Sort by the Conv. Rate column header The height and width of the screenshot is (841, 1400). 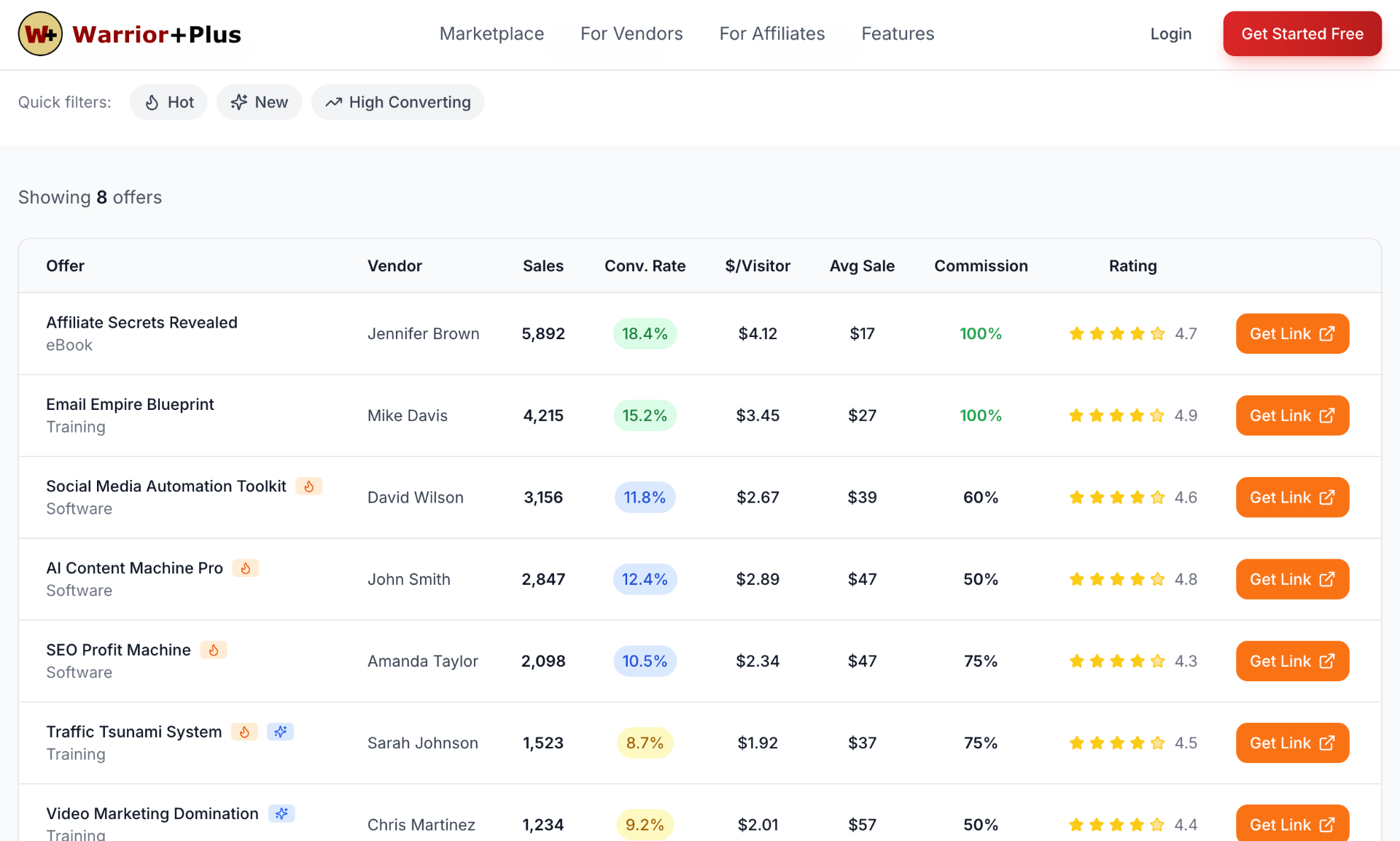[645, 266]
